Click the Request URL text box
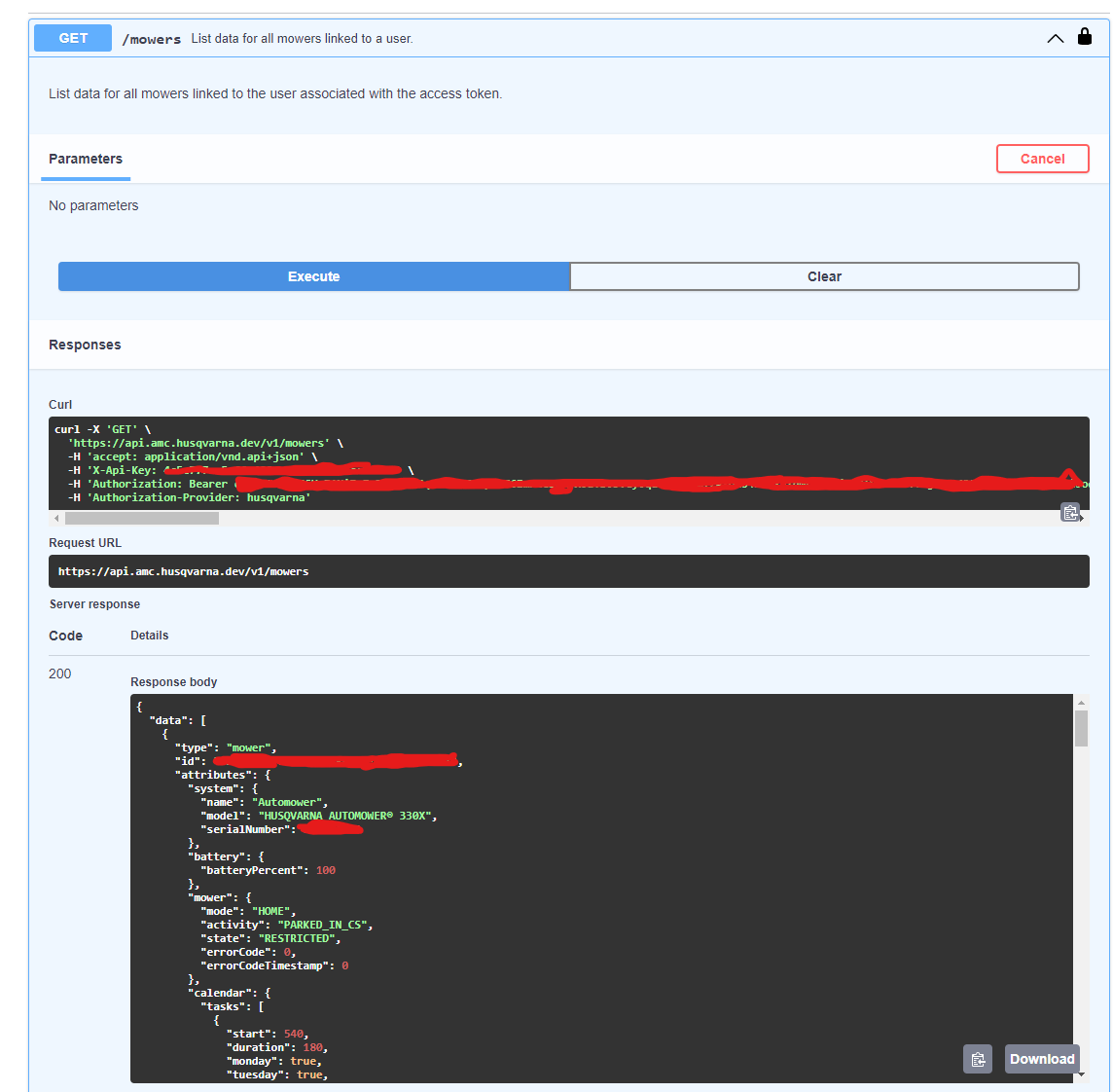 tap(568, 571)
